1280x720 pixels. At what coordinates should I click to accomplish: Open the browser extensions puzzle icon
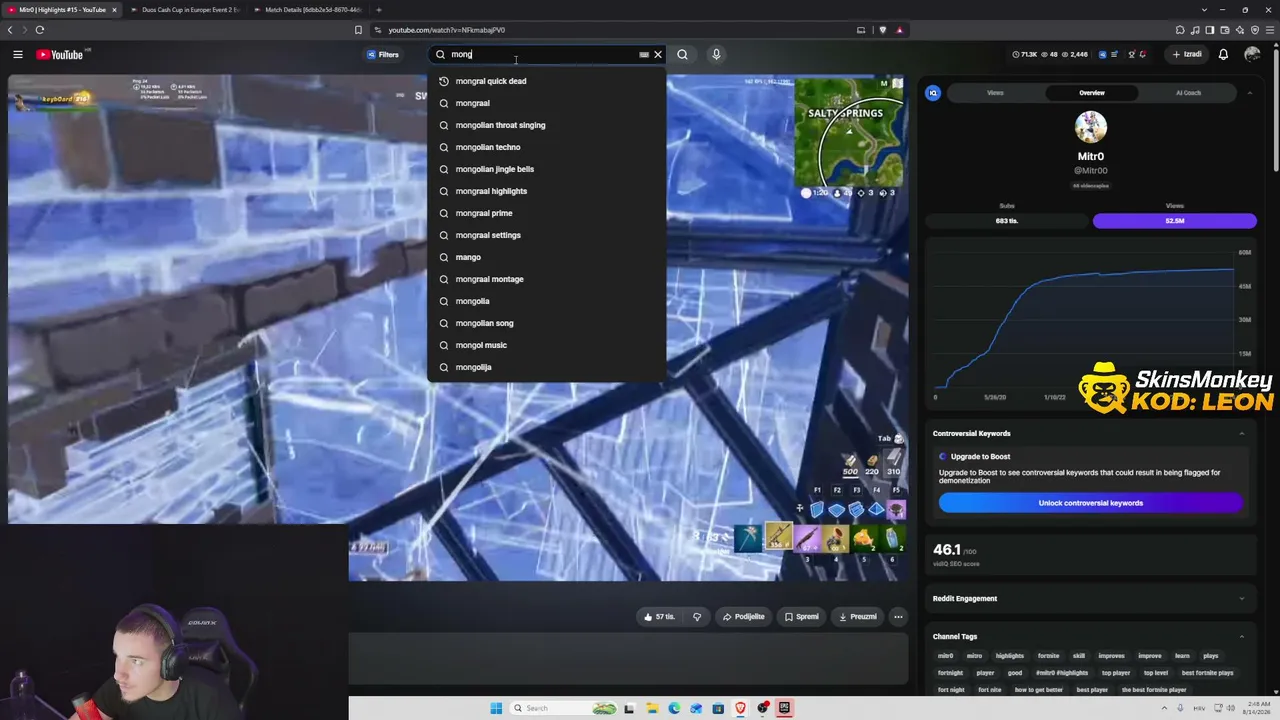click(1180, 30)
